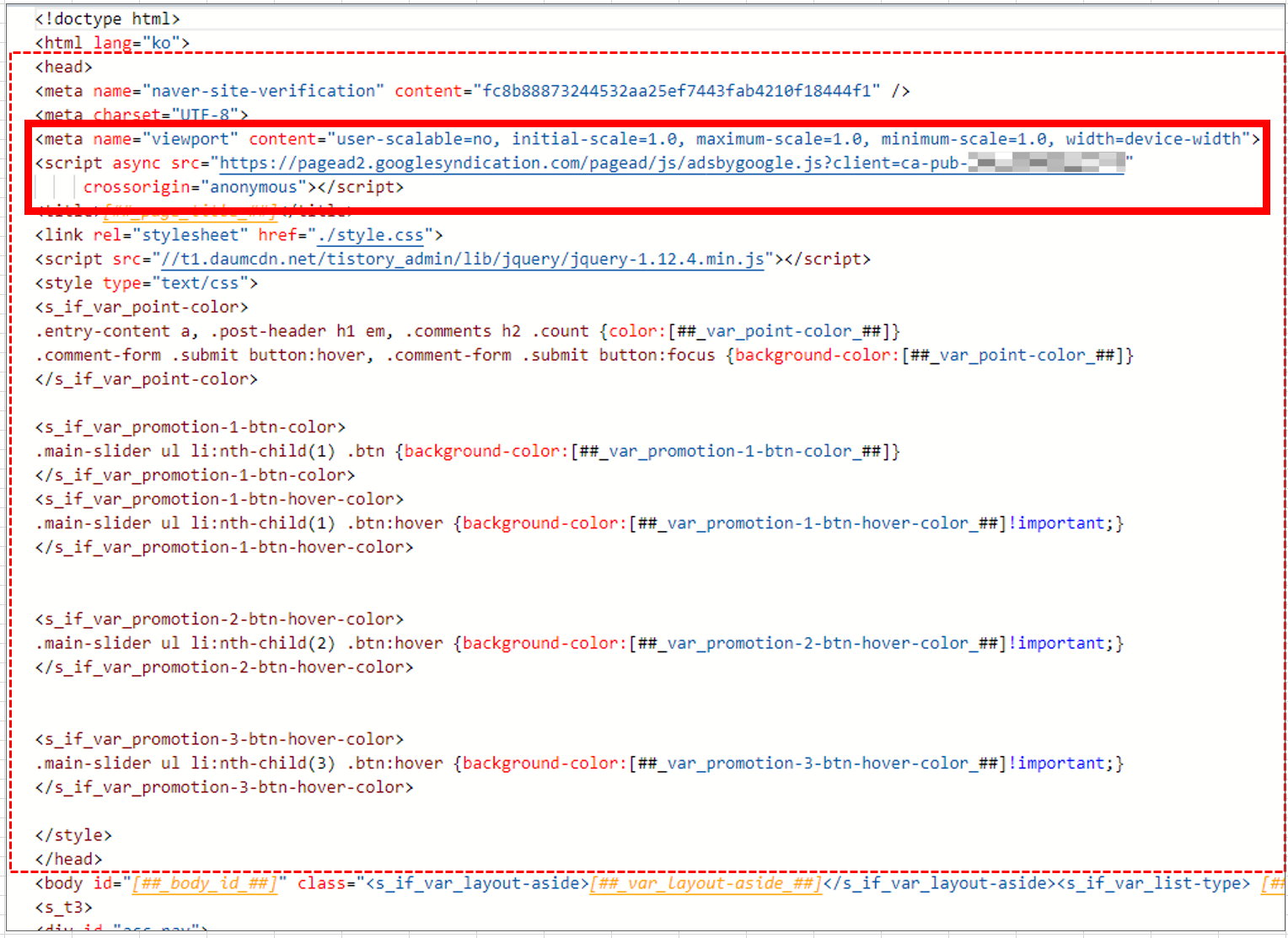1288x938 pixels.
Task: Click the googlesyndication adsbygoogle.js script URL
Action: [x=672, y=163]
